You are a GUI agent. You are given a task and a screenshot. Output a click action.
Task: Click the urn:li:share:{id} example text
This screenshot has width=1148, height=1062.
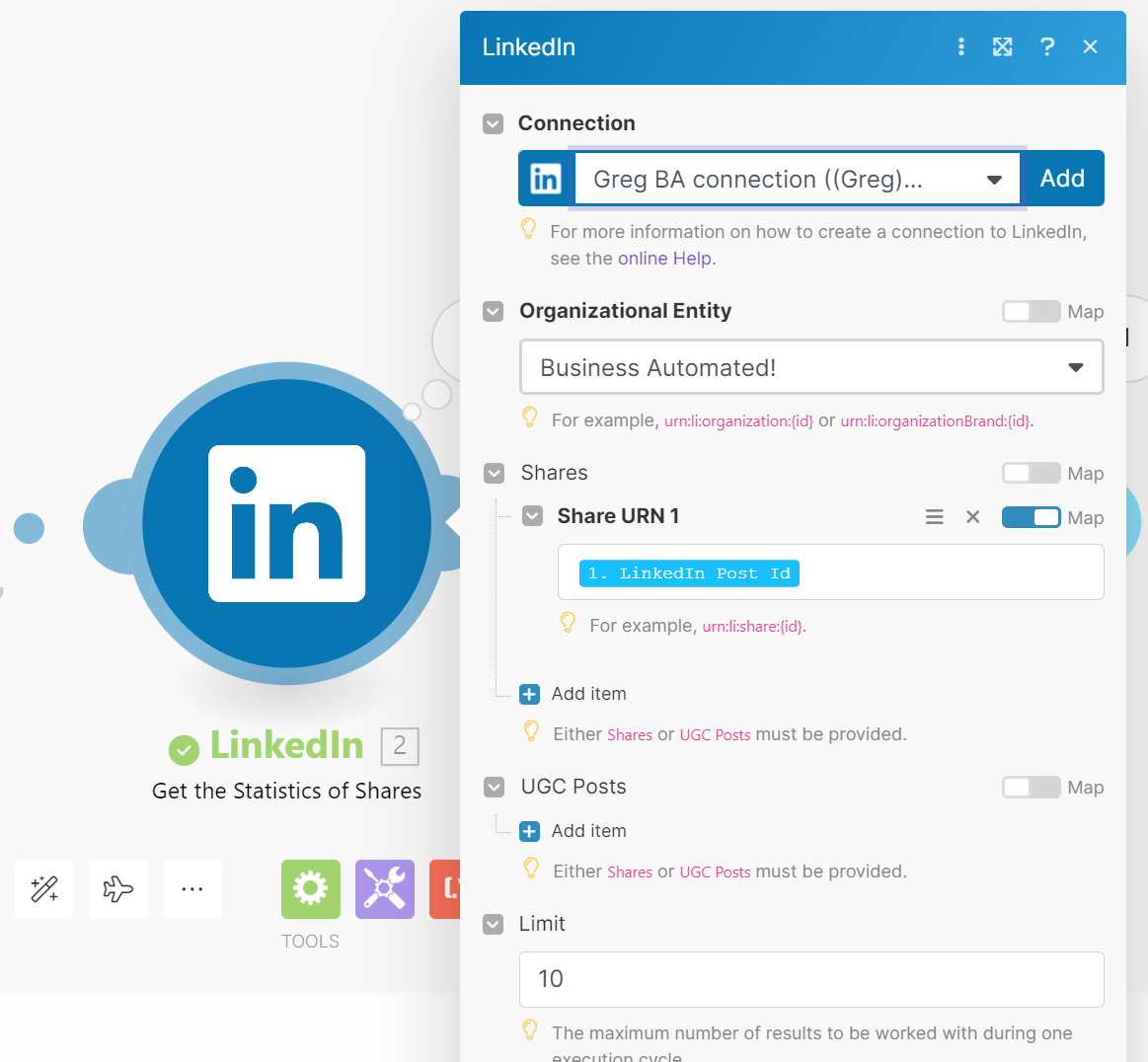click(x=752, y=627)
